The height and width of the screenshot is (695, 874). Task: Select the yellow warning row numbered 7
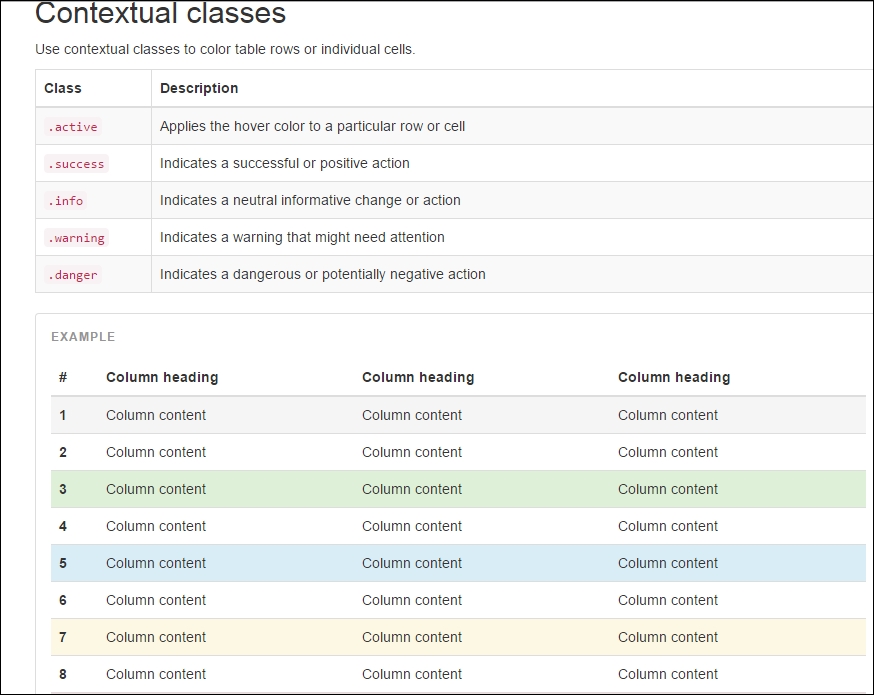click(x=458, y=637)
